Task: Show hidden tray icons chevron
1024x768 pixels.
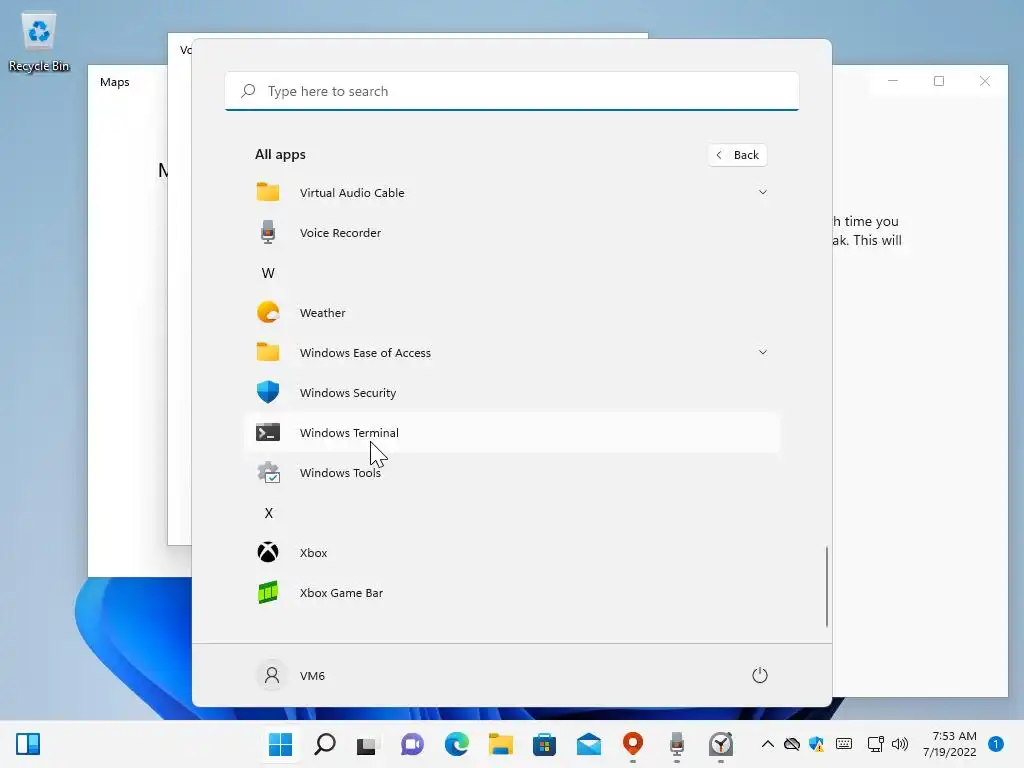Action: [768, 744]
